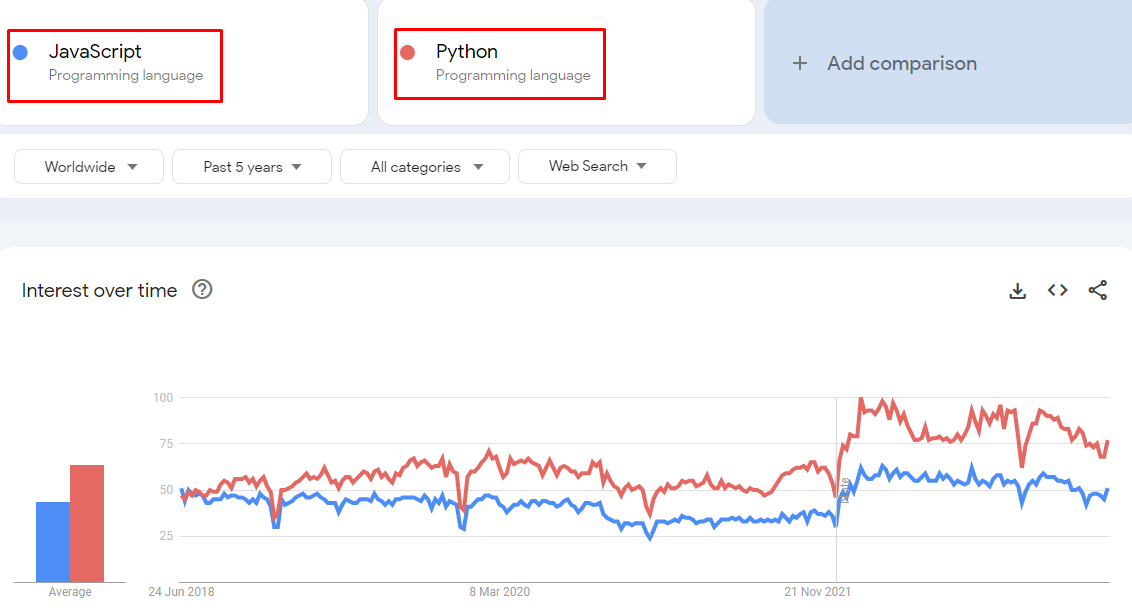Open the All categories dropdown
This screenshot has height=614, width=1132.
coord(425,167)
